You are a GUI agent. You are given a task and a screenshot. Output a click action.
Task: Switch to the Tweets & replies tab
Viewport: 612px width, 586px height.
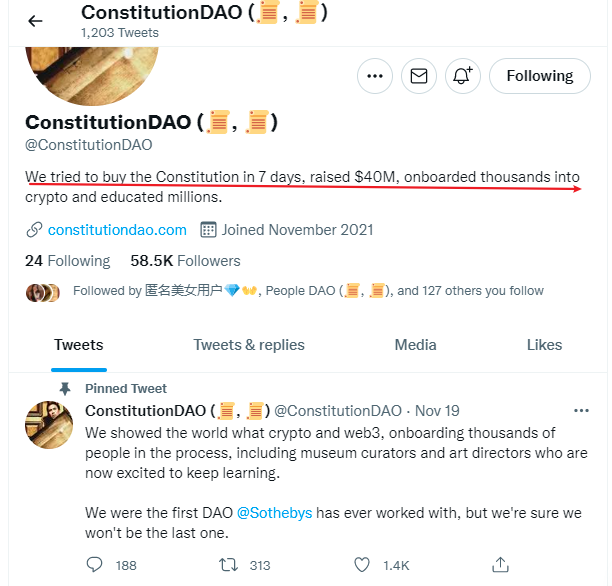click(249, 345)
